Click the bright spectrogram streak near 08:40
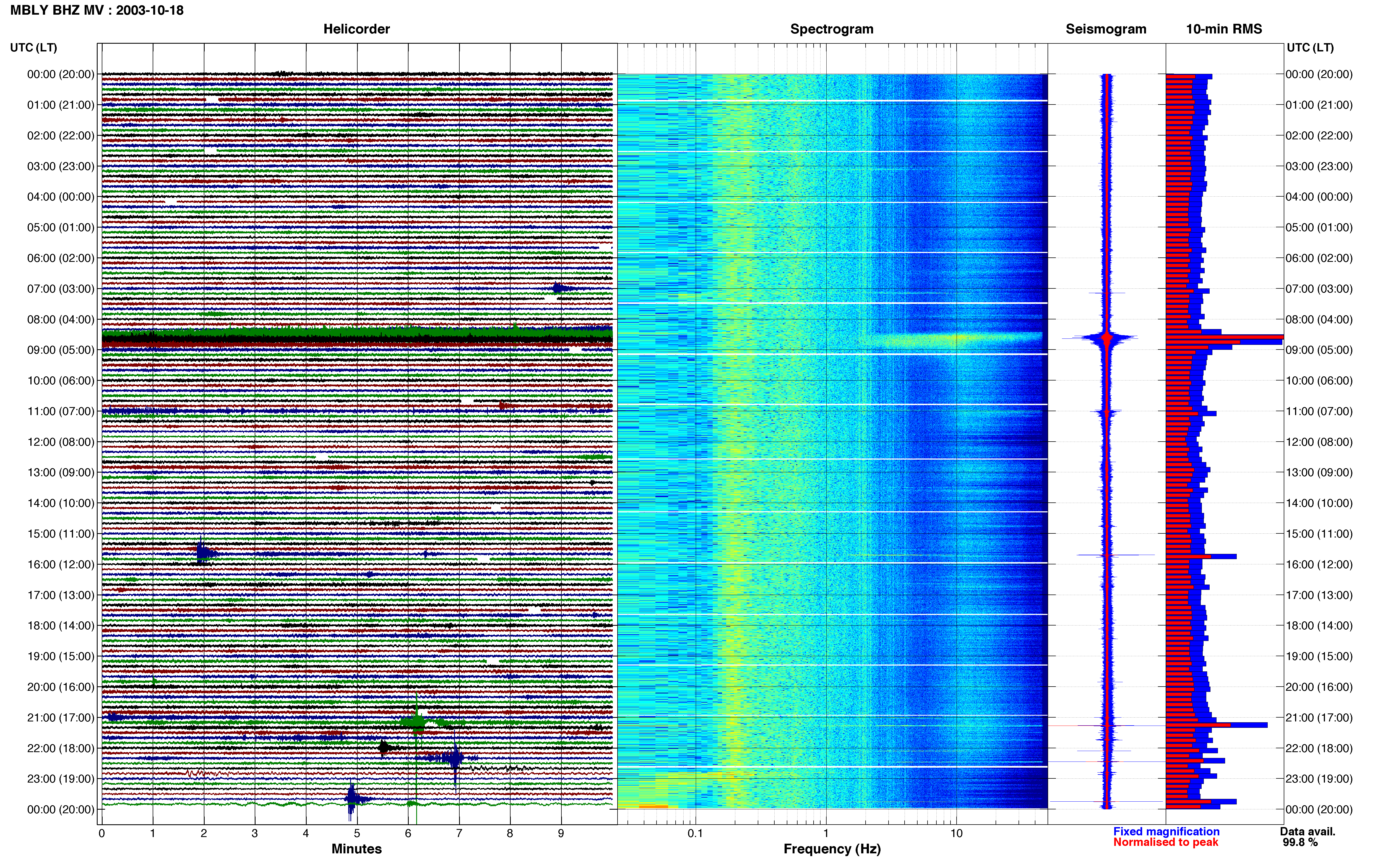 pos(956,339)
